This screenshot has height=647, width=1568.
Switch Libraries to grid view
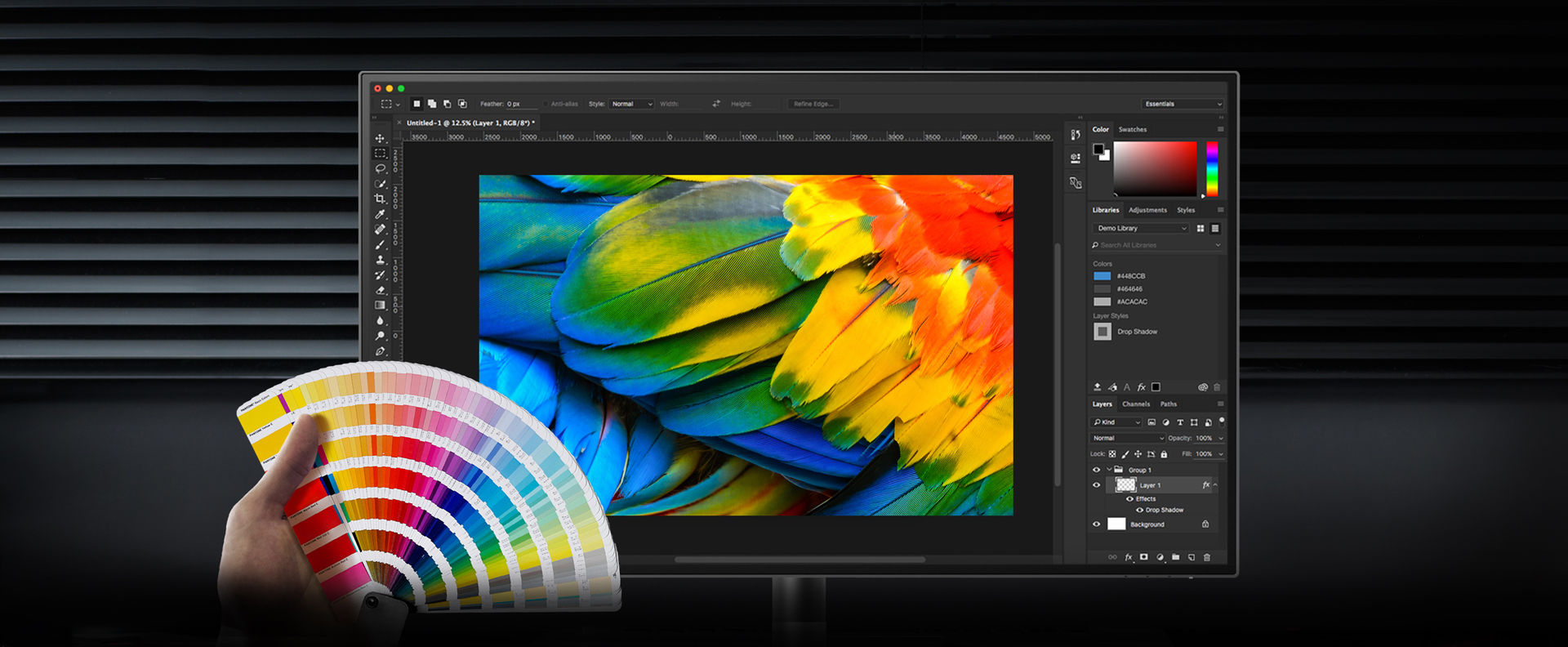1200,229
